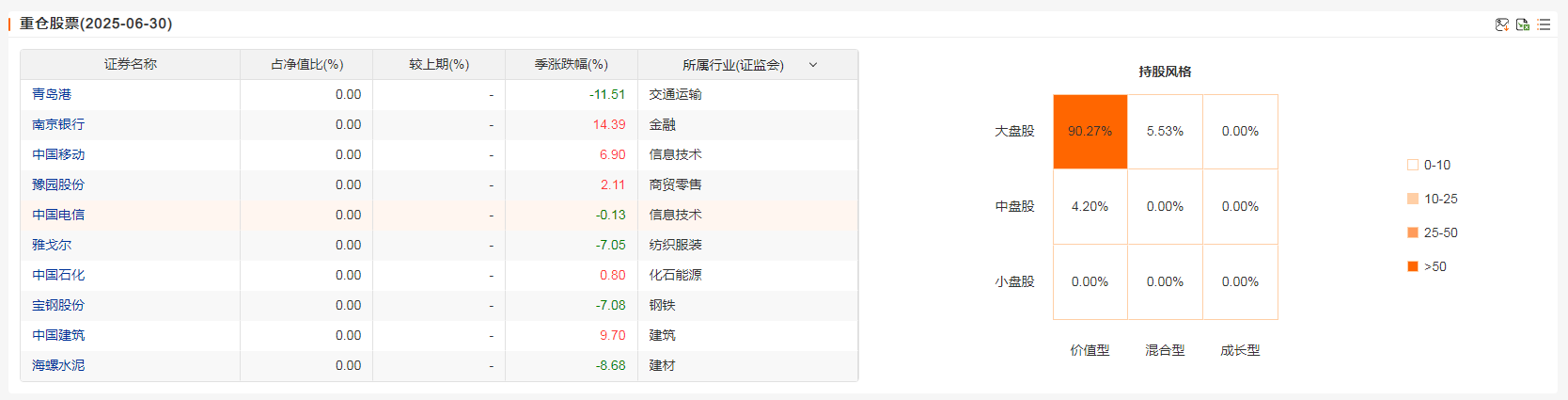Select the 90.27% large-cap value cell
The image size is (1568, 400).
click(1090, 132)
